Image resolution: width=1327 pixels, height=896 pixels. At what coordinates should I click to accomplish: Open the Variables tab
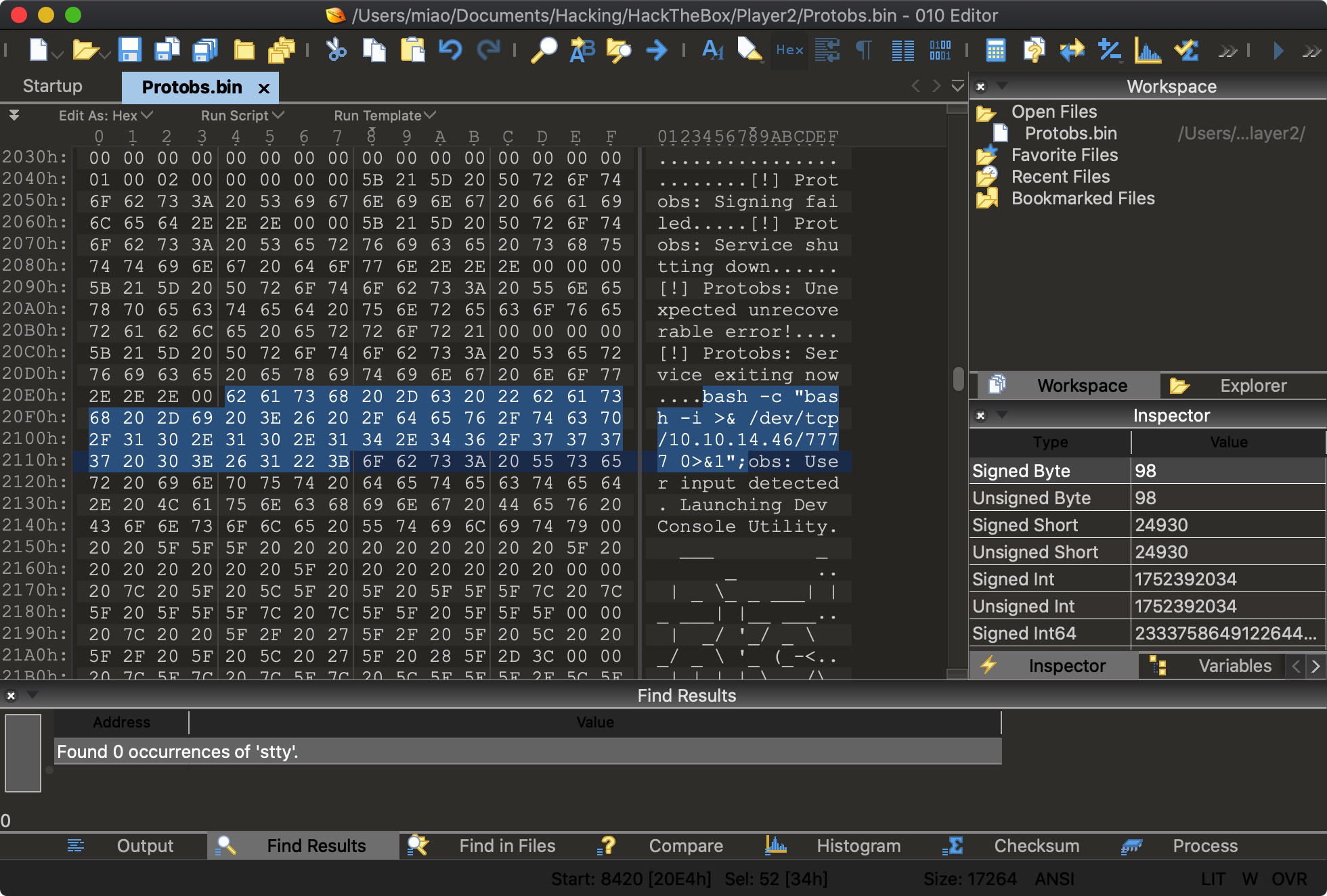1234,666
